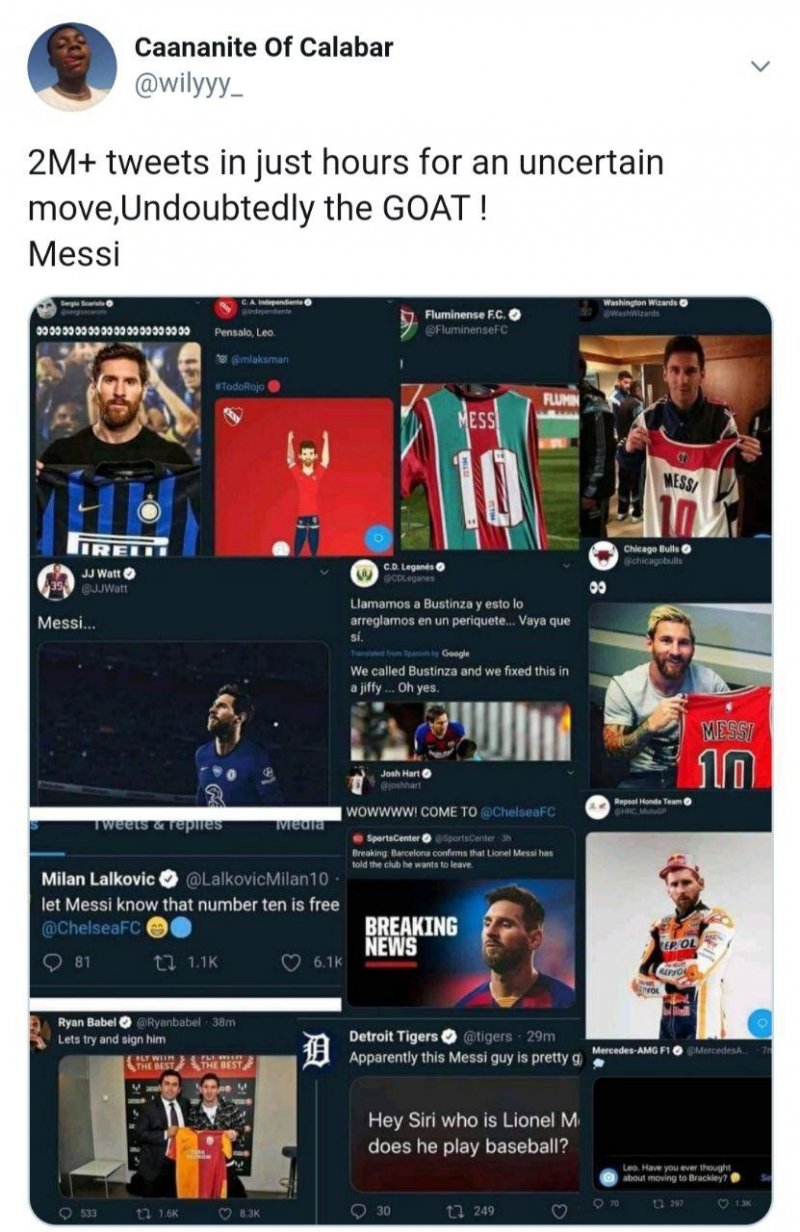
Task: Open @ChelseaFC mention in Milan Lalkovic's tweet
Action: click(x=88, y=929)
